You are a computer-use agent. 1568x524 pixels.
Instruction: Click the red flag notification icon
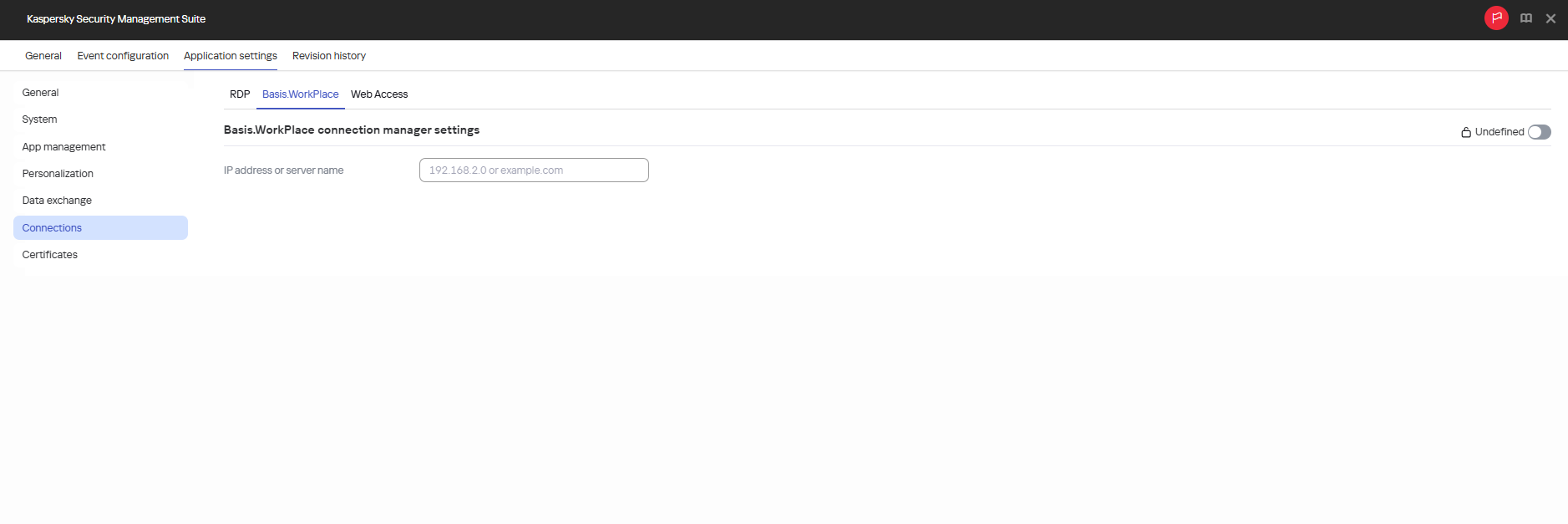click(1496, 18)
